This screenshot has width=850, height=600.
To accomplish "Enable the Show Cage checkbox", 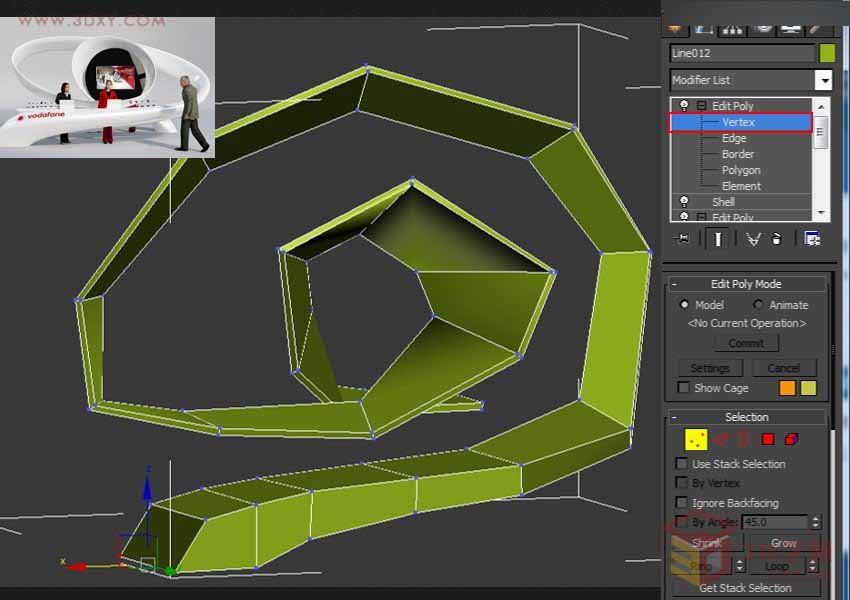I will pyautogui.click(x=684, y=388).
